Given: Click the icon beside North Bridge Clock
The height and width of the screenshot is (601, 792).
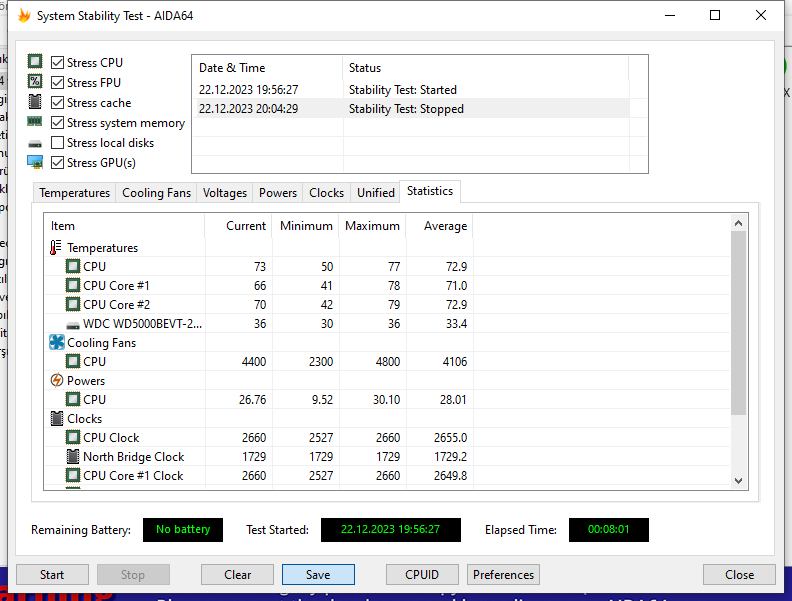Looking at the screenshot, I should click(x=73, y=457).
